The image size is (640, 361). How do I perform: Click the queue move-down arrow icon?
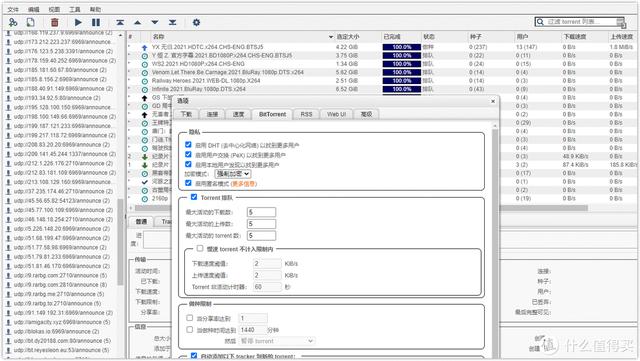pos(155,22)
